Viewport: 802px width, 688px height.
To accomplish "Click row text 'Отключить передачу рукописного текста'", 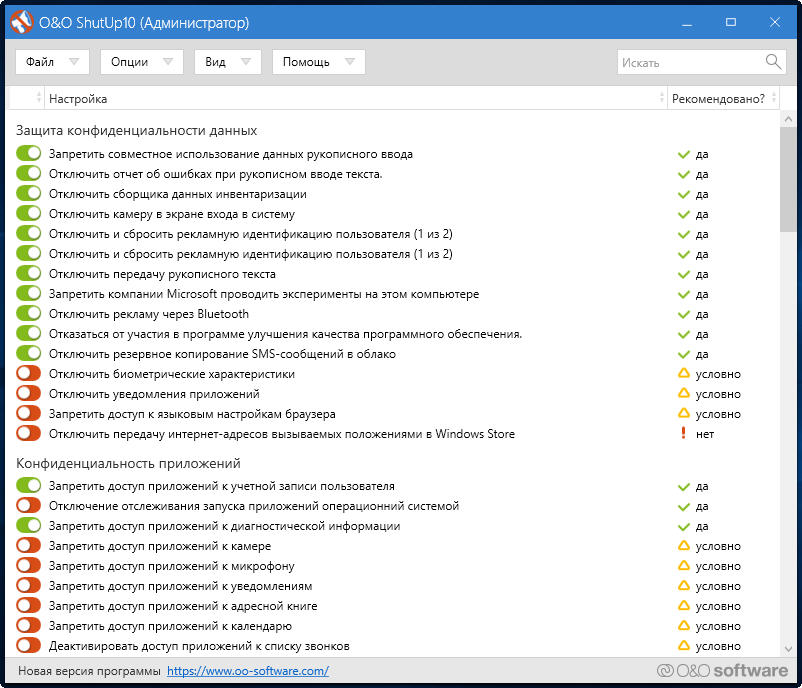I will 162,274.
